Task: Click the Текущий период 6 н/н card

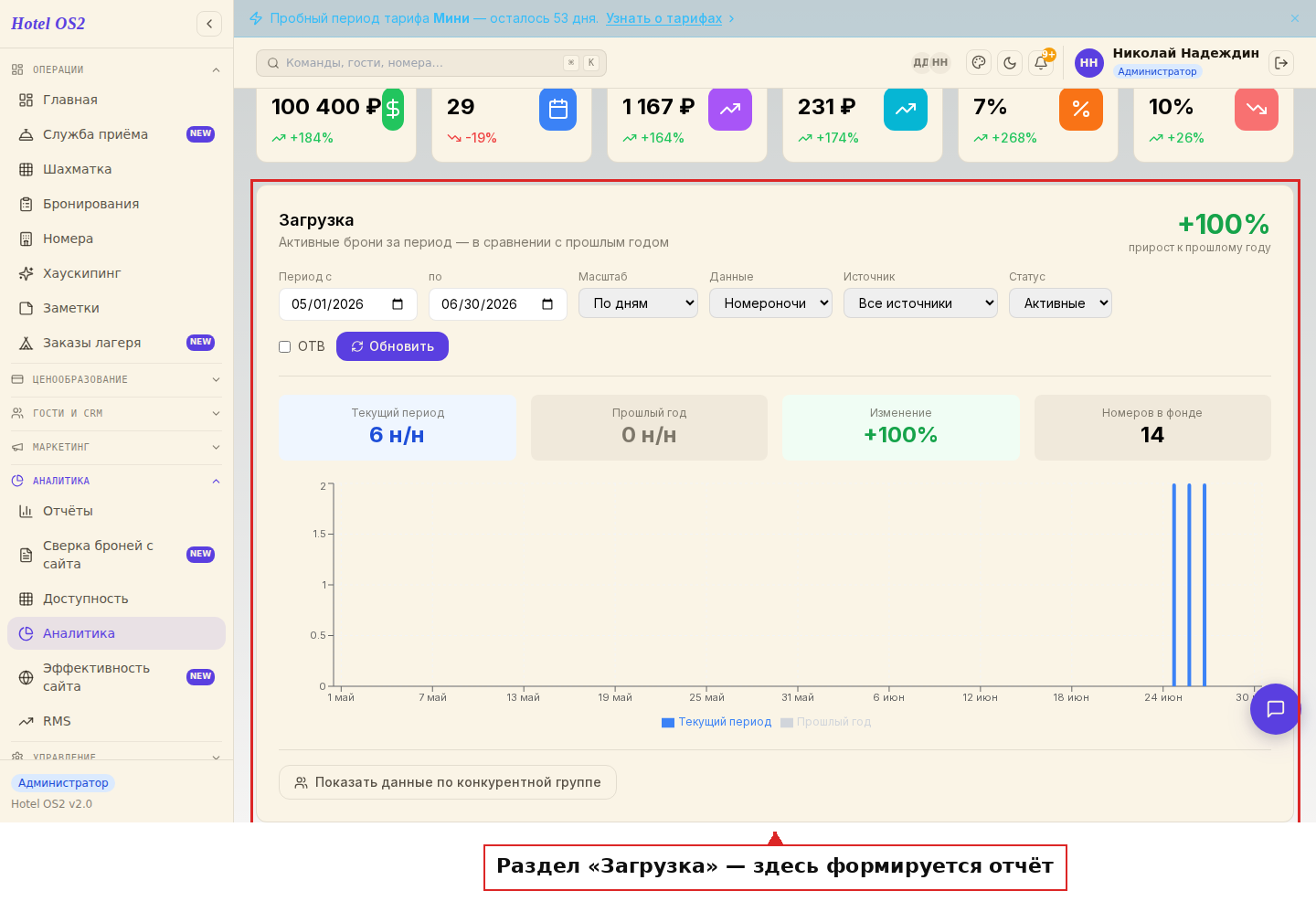Action: click(x=398, y=428)
